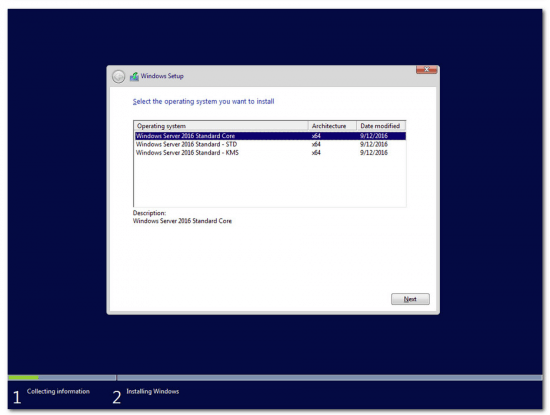Click the Windows Setup title icon
Screen dimensions: 550x415
point(134,76)
